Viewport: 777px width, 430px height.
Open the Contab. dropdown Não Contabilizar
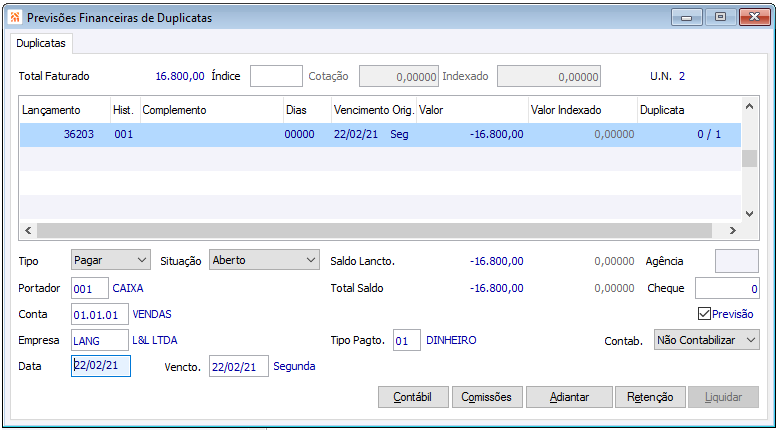pos(707,340)
